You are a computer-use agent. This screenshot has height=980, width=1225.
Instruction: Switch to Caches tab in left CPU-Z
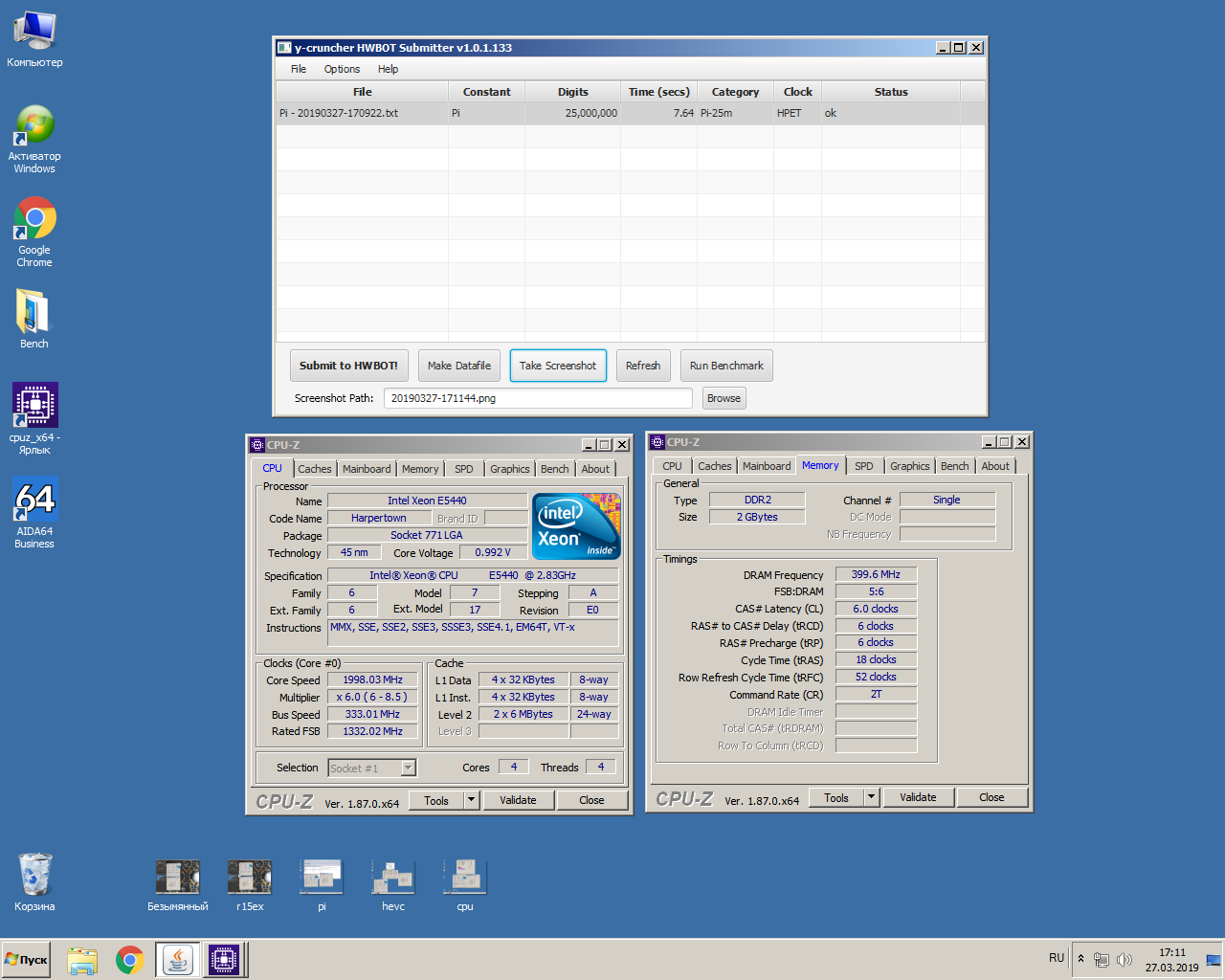(314, 469)
